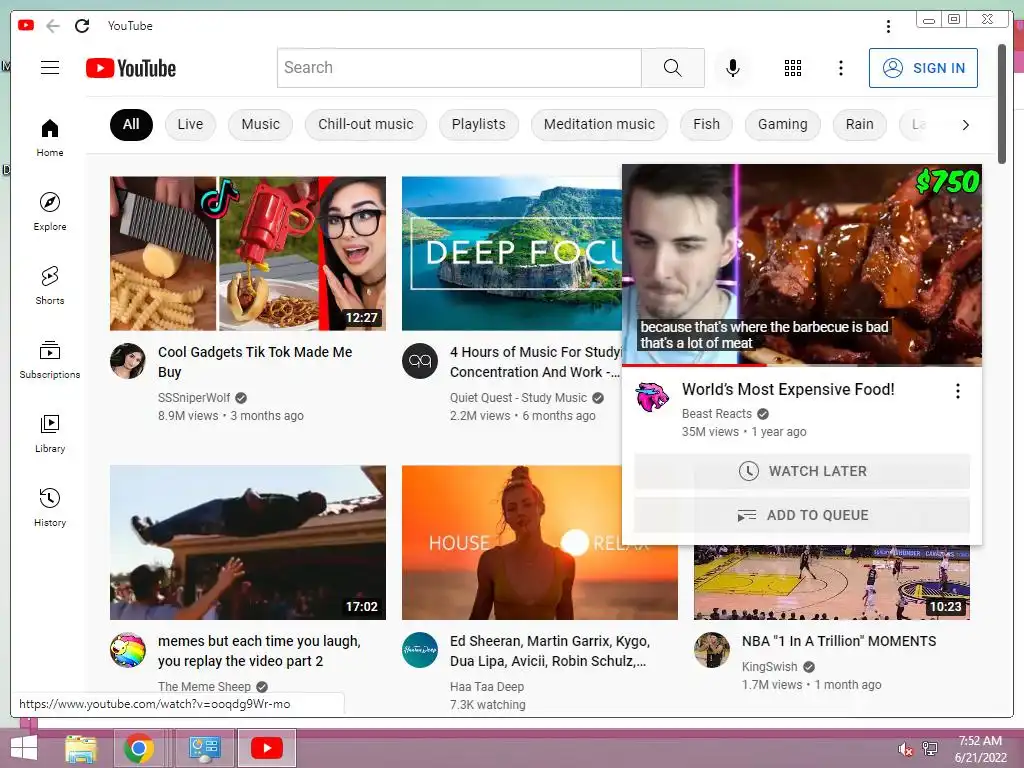
Task: Click SSSniperWolf channel name
Action: click(x=194, y=398)
